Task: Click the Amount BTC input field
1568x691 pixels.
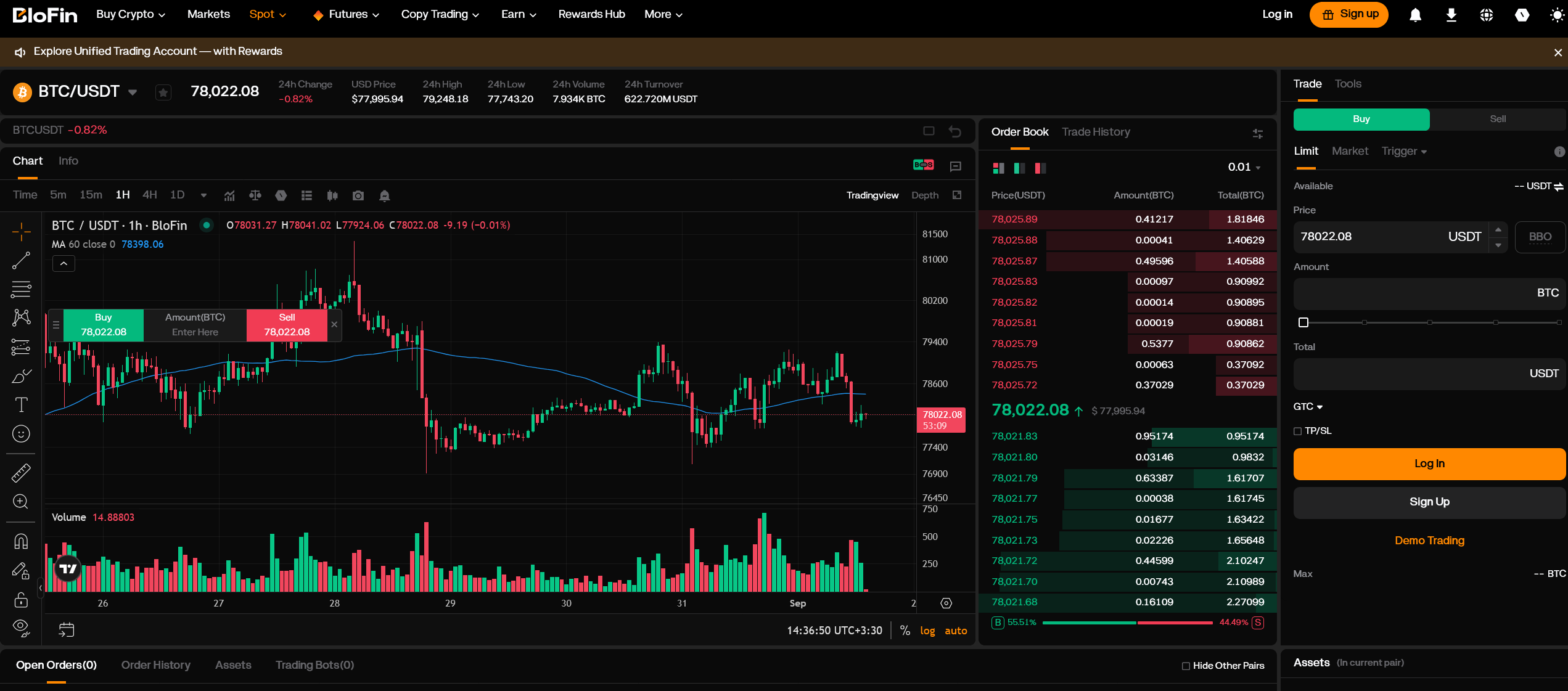Action: pyautogui.click(x=1429, y=293)
